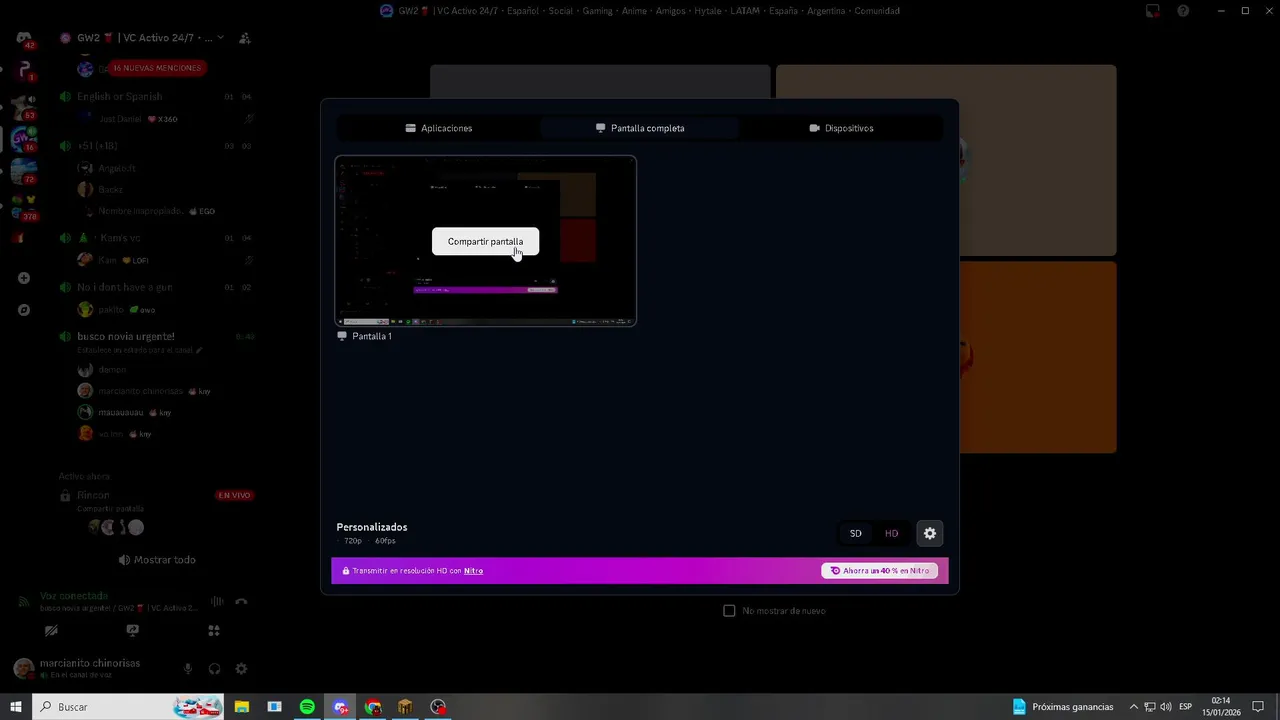Image resolution: width=1280 pixels, height=720 pixels.
Task: Open the Discover servers compass icon
Action: coord(24,310)
